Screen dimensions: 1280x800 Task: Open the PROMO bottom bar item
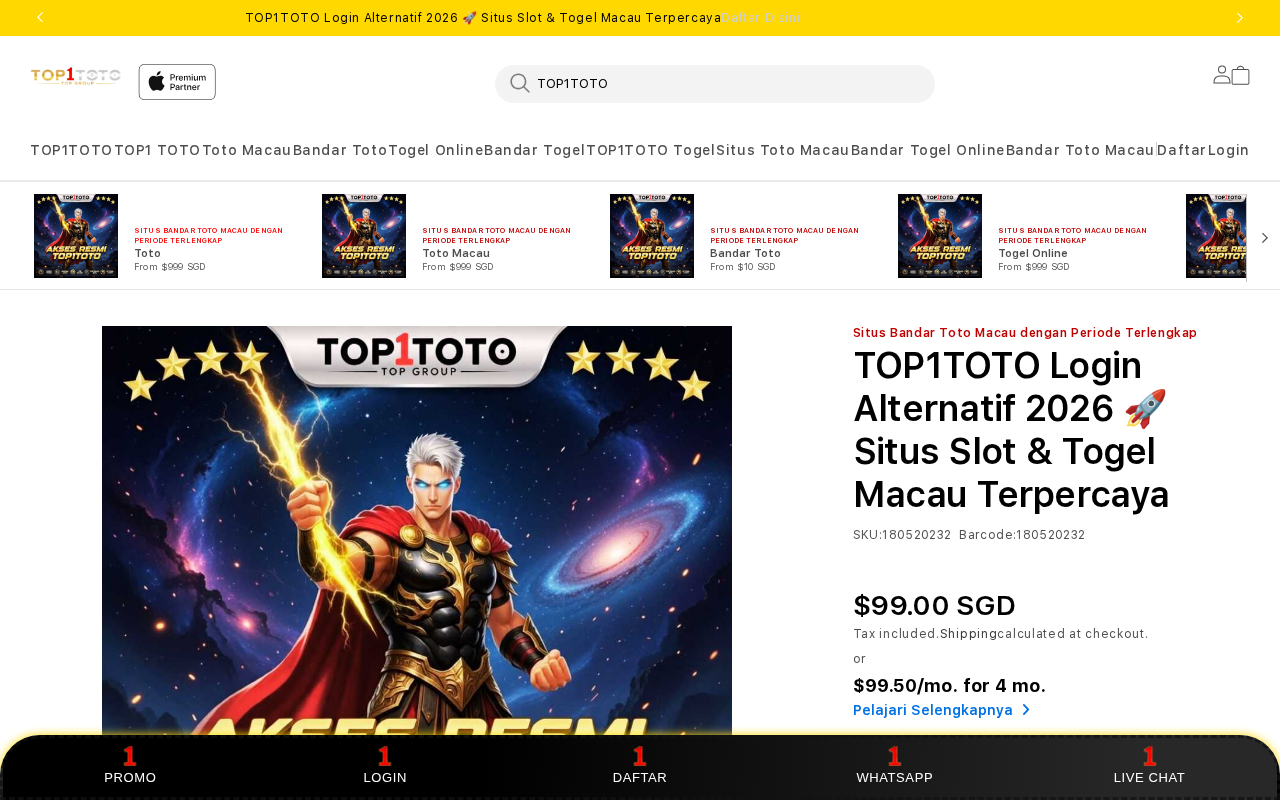point(130,766)
